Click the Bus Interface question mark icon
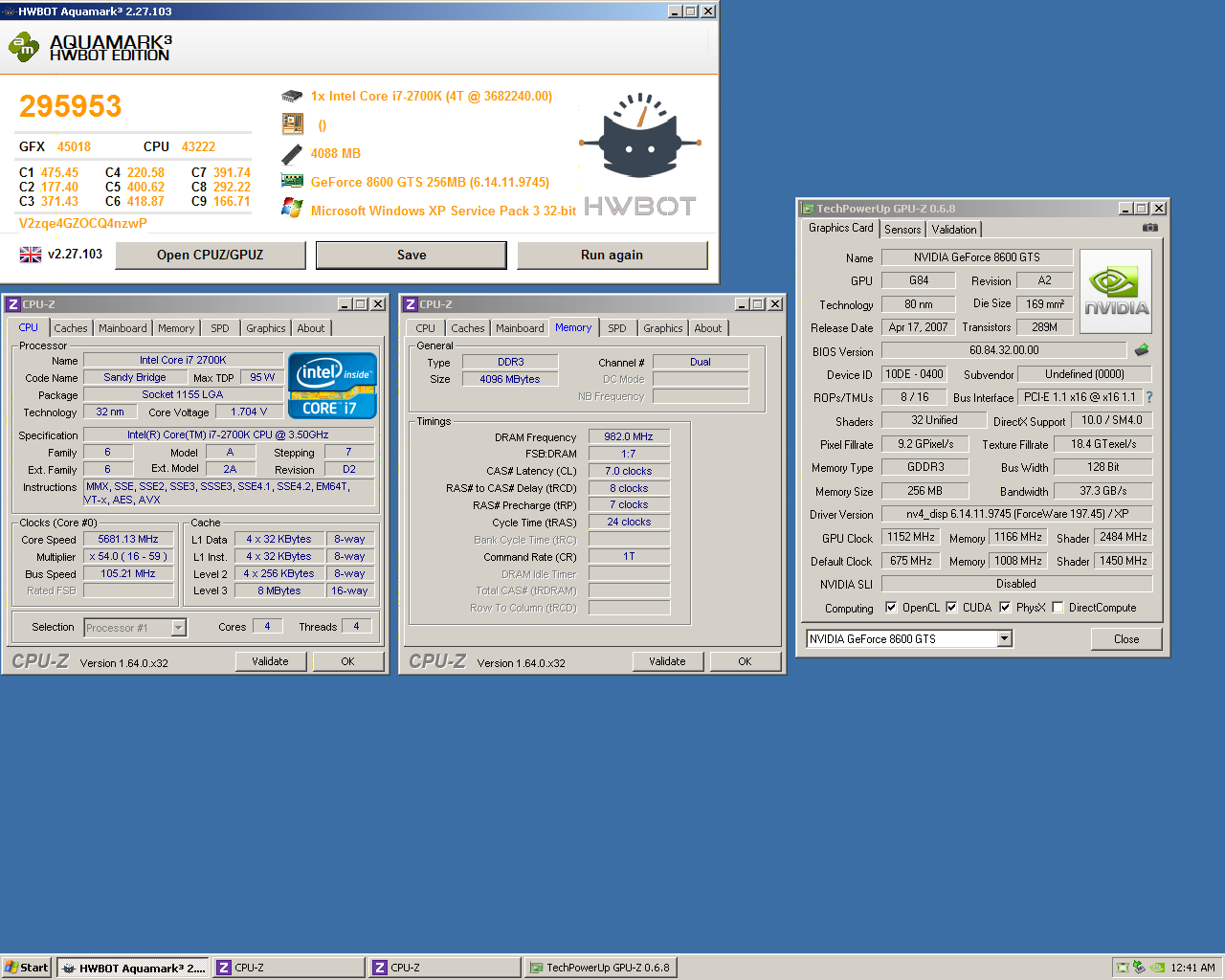Viewport: 1225px width, 980px height. 1149,397
